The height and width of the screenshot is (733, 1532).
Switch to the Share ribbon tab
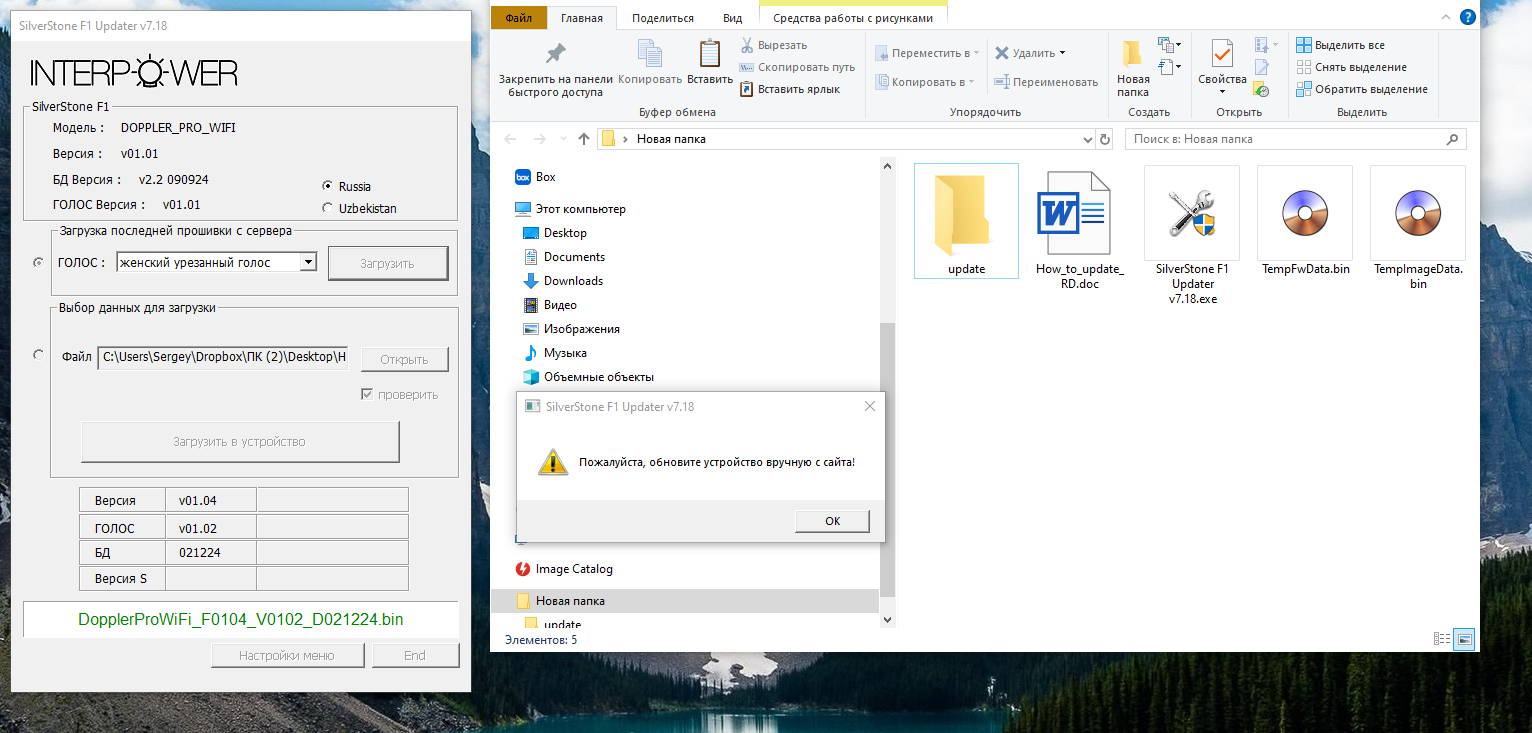(662, 18)
